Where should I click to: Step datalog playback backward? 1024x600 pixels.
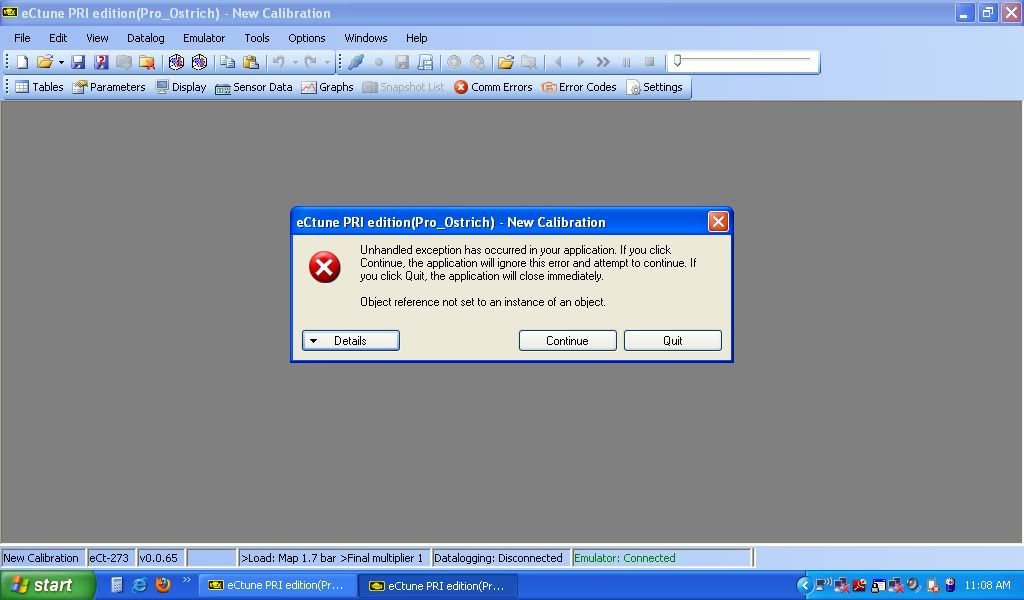click(x=558, y=62)
